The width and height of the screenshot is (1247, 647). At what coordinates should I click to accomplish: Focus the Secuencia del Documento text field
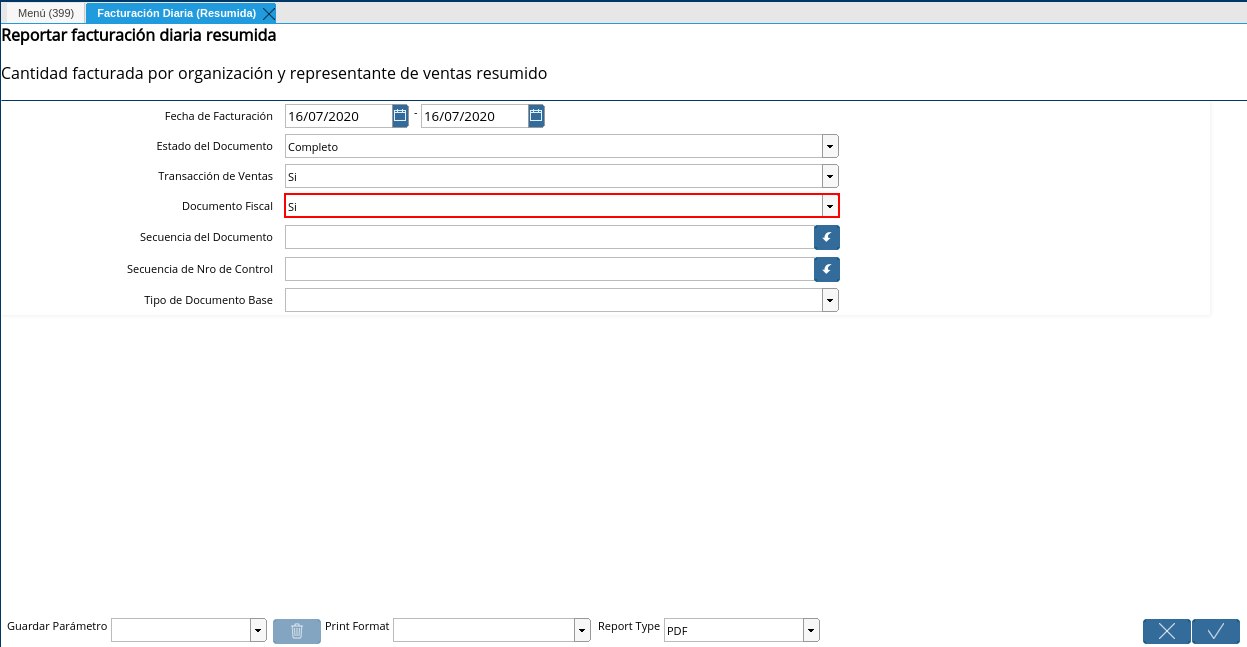(x=549, y=237)
